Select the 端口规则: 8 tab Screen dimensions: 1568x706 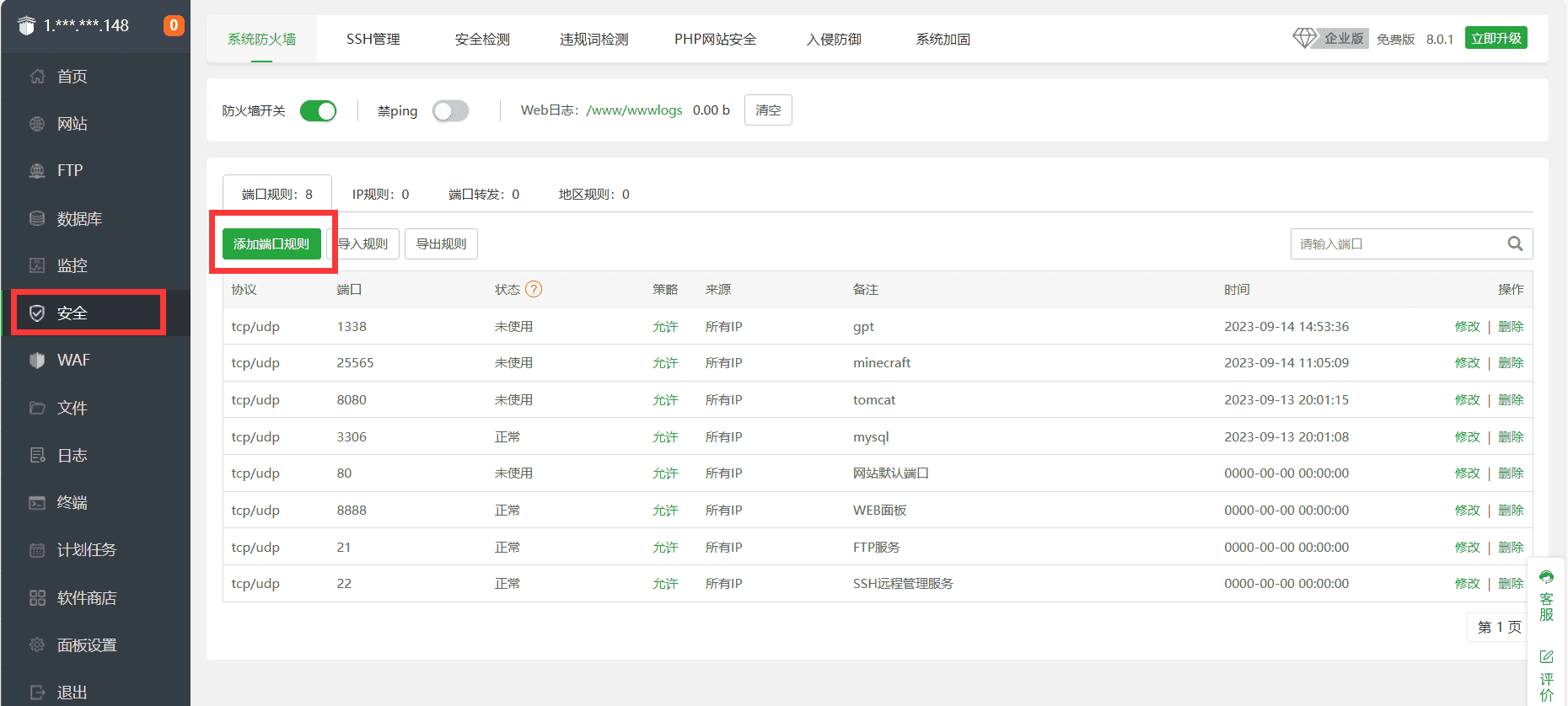coord(277,194)
